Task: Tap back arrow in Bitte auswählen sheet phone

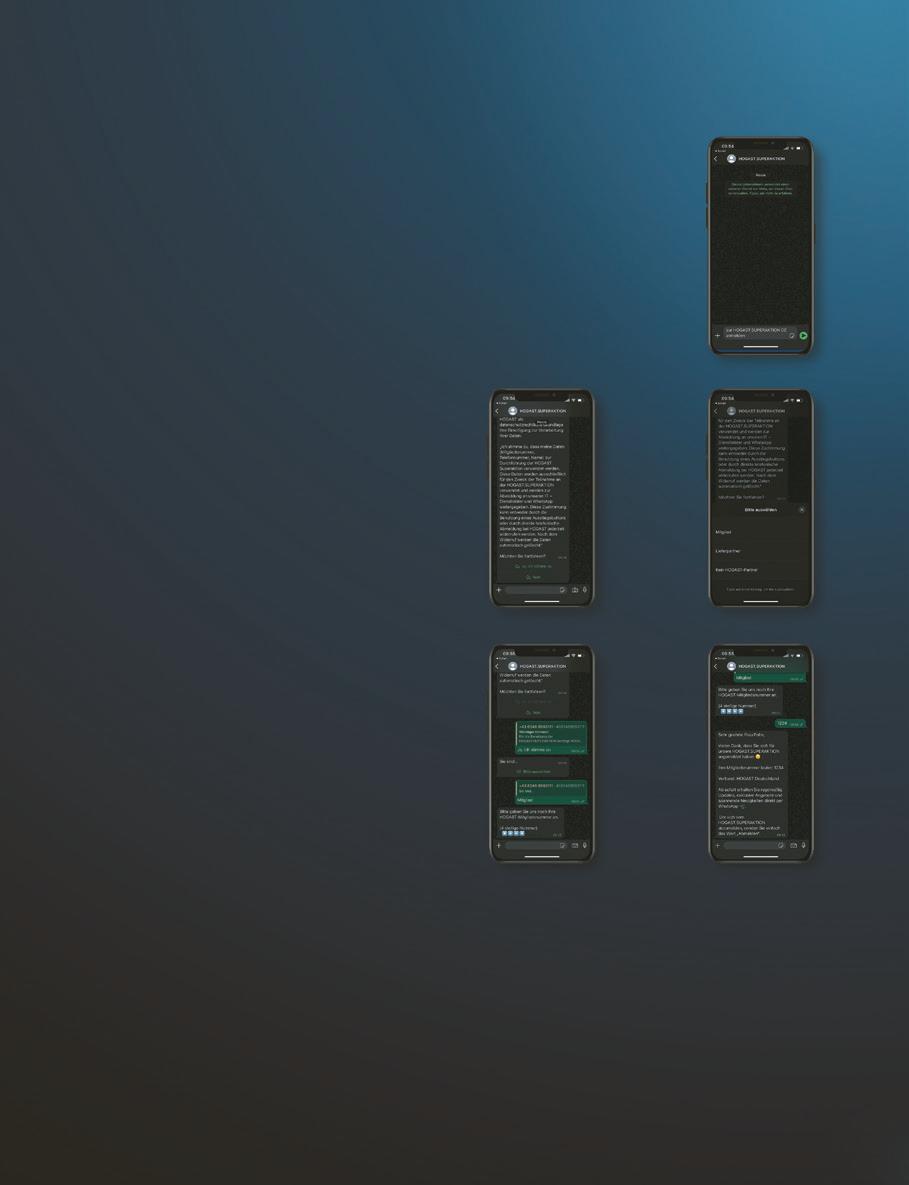Action: (716, 411)
